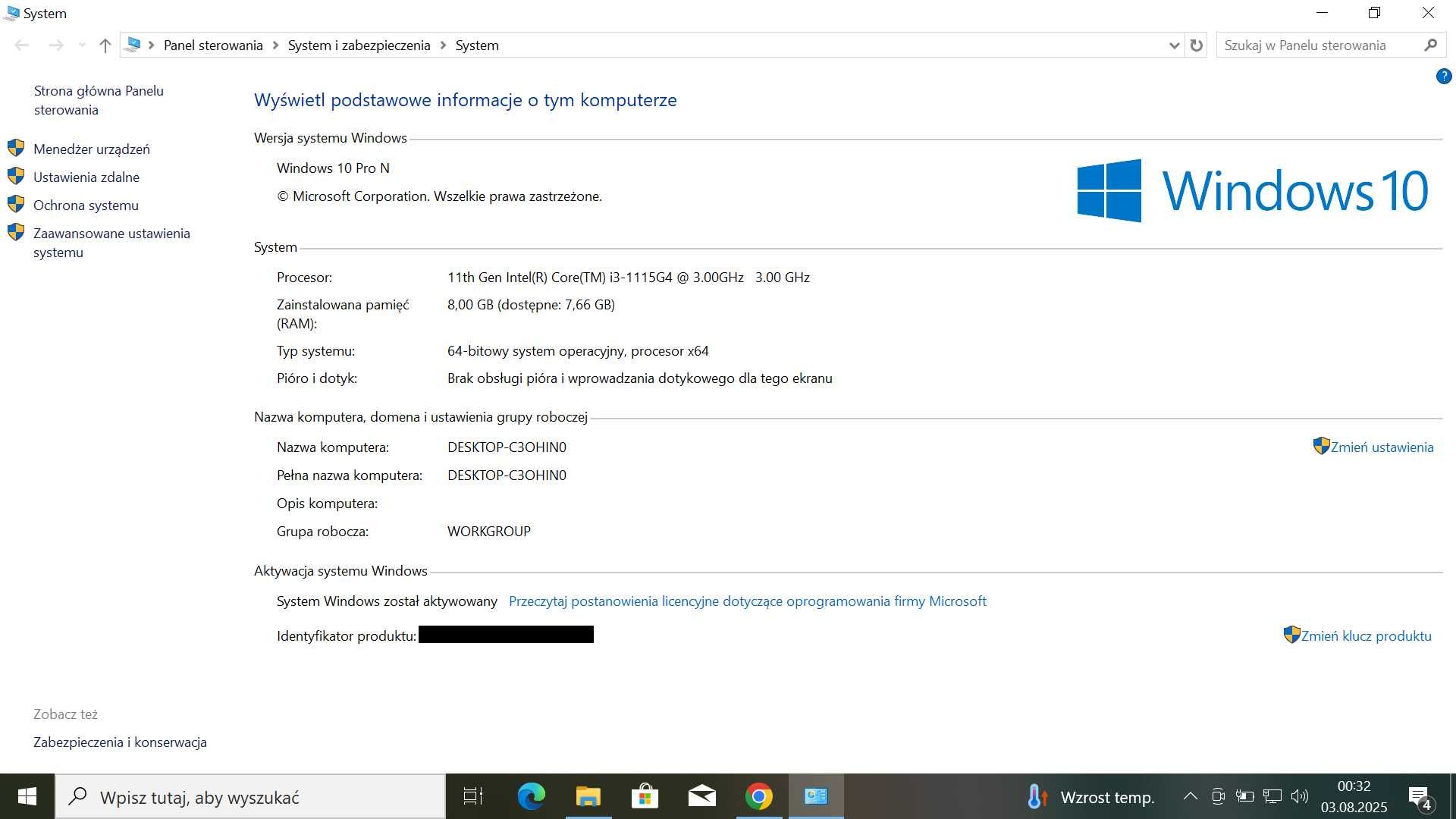The width and height of the screenshot is (1456, 819).
Task: Show hidden tray icons chevron
Action: (x=1191, y=796)
